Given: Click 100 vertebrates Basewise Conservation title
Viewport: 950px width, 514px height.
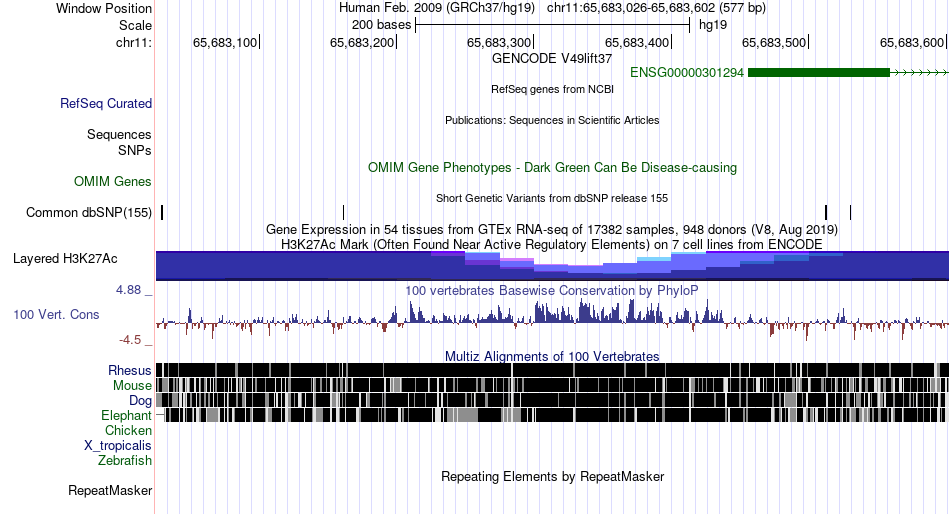Looking at the screenshot, I should pos(552,290).
